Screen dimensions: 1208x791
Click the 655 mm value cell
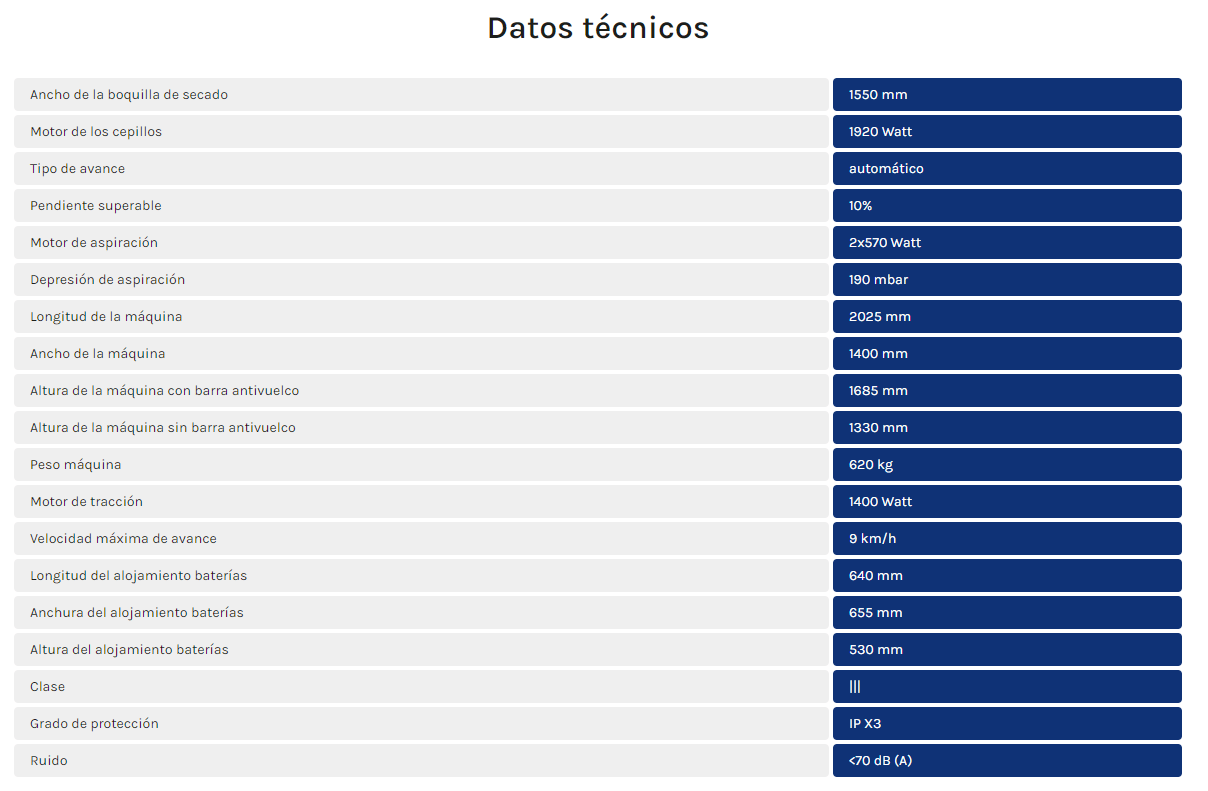1007,613
